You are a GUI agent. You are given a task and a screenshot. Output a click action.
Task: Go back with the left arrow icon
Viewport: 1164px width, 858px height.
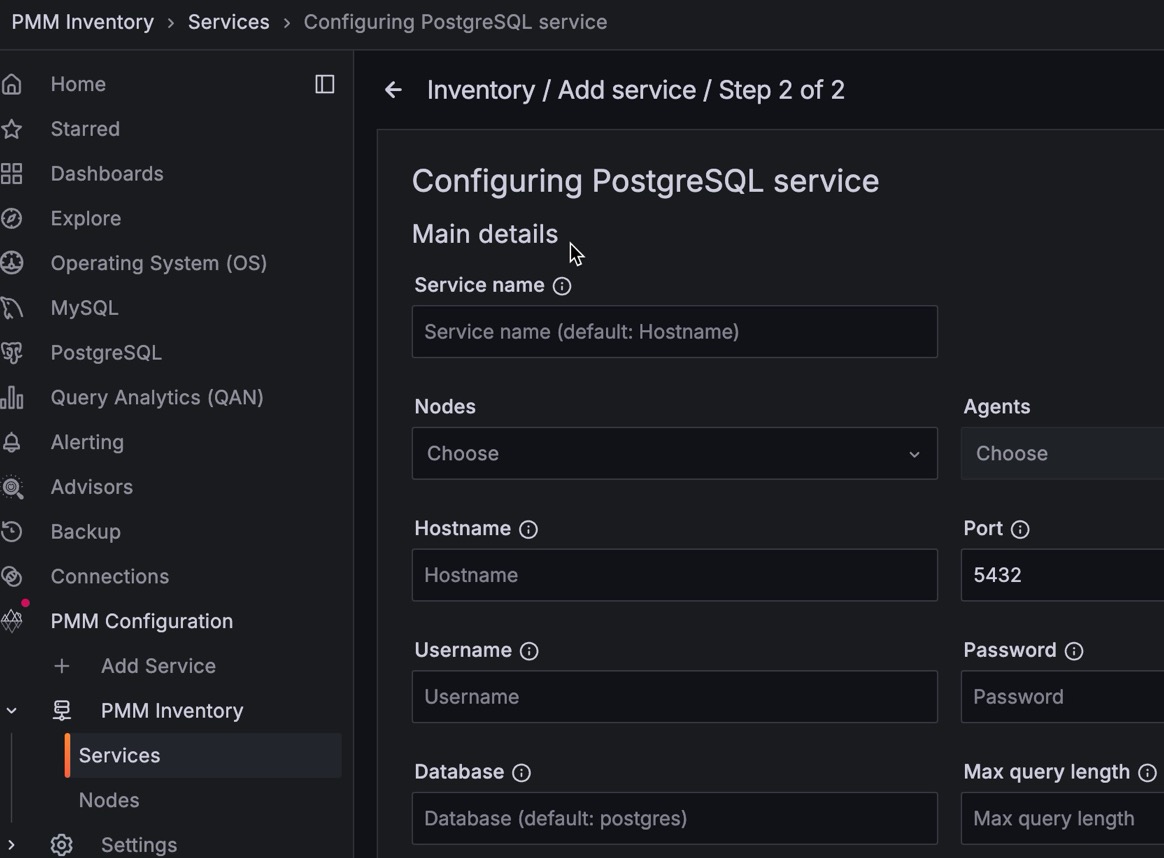[393, 91]
